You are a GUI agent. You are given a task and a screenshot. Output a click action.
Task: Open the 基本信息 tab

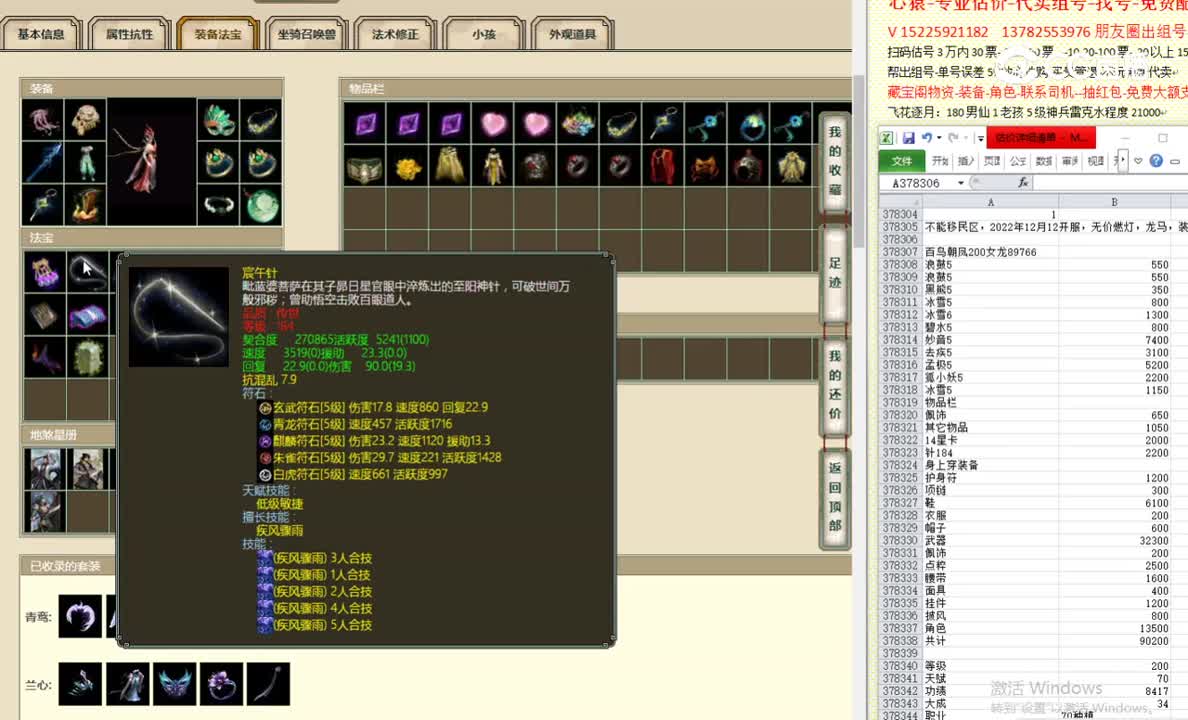pos(41,34)
